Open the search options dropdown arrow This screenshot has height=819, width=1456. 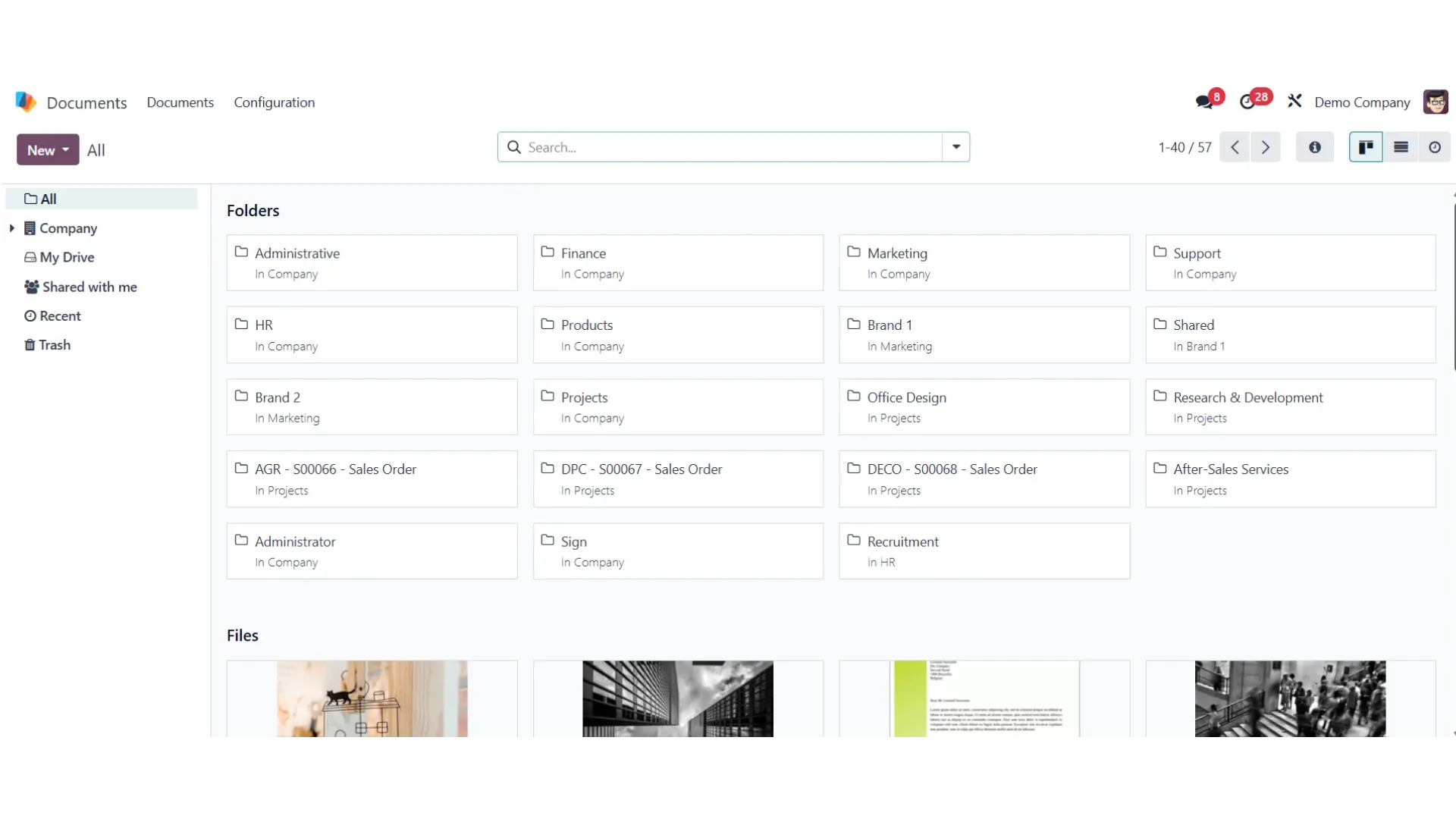point(956,147)
